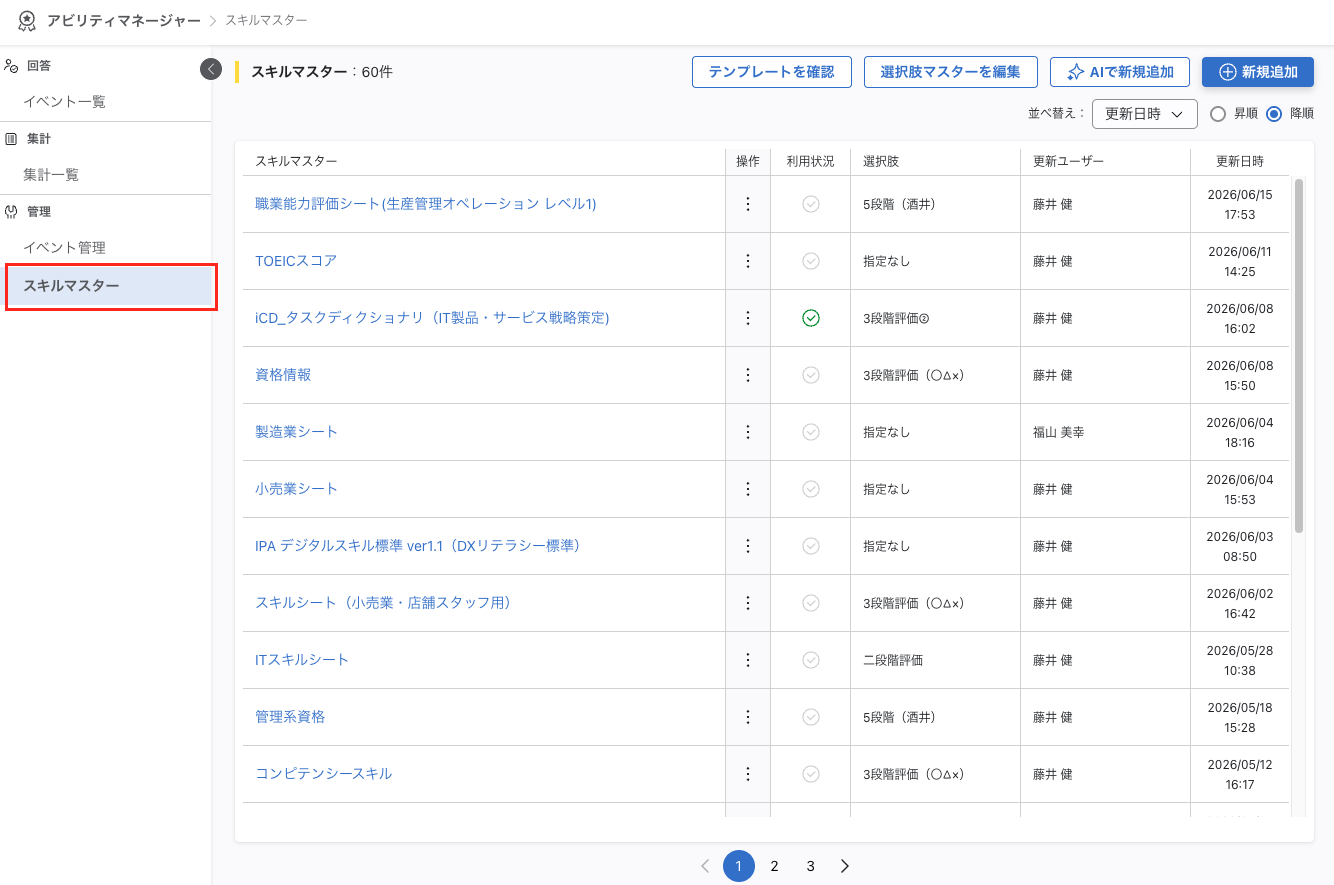The width and height of the screenshot is (1334, 885).
Task: Click the 更新日時 column header
Action: 1240,161
